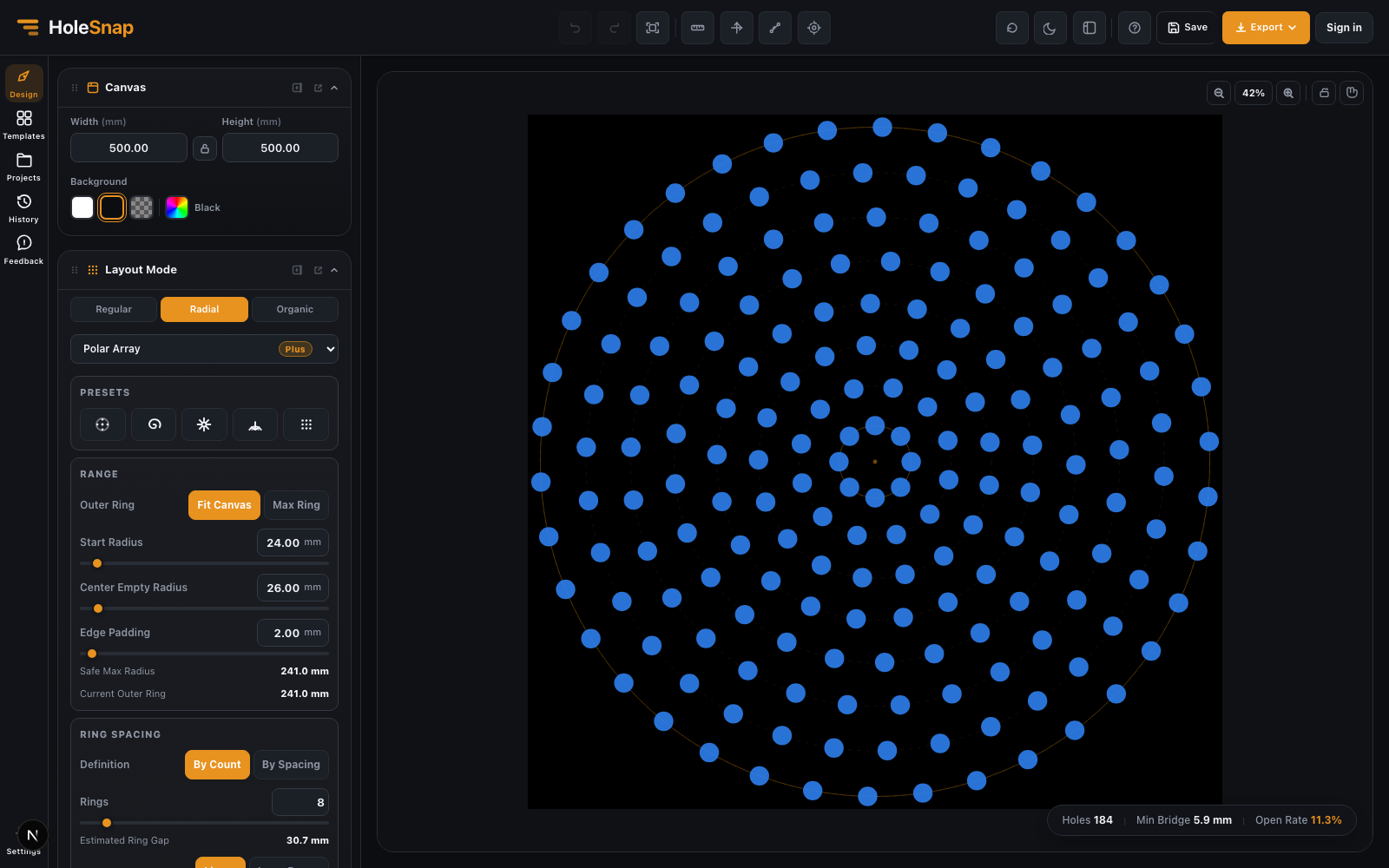Set ring spacing definition to By Spacing
The width and height of the screenshot is (1389, 868).
pos(291,765)
